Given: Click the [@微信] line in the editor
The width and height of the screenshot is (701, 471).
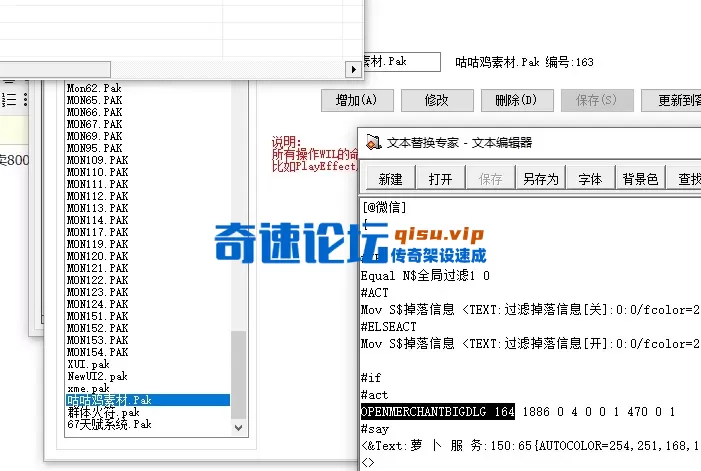Looking at the screenshot, I should (384, 207).
